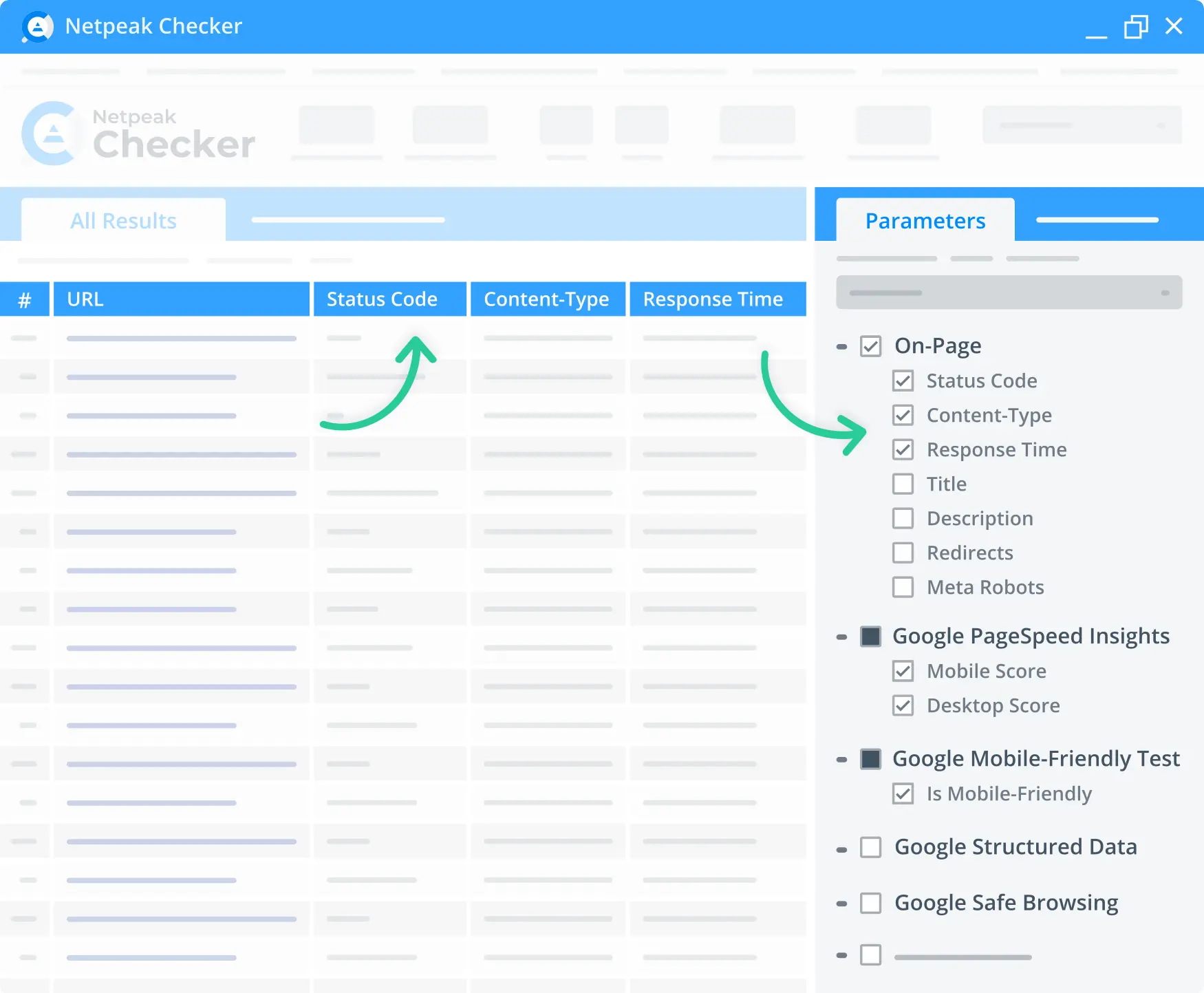Collapse the Google Safe Browsing group
1204x993 pixels.
coord(841,904)
